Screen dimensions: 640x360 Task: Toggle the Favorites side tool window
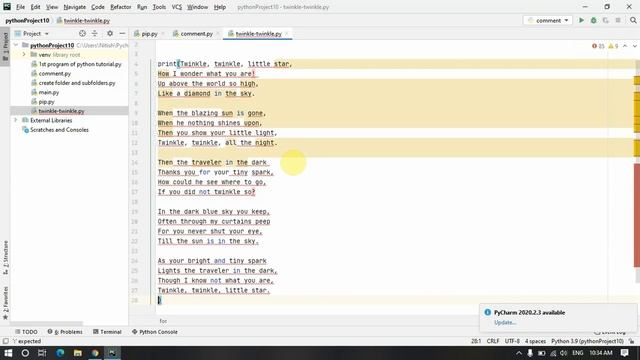[5, 302]
